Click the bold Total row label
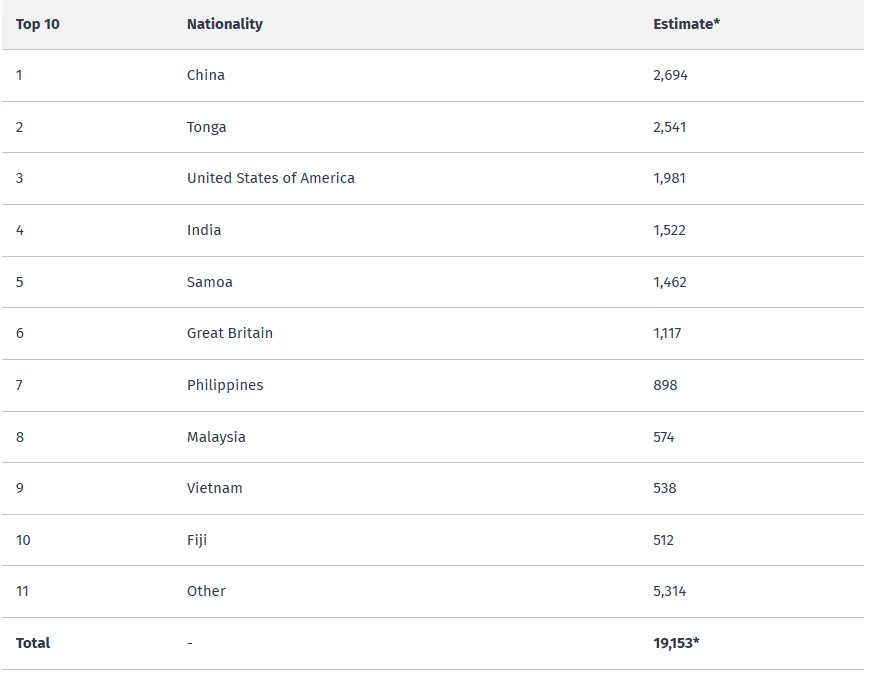This screenshot has width=871, height=680. point(33,643)
